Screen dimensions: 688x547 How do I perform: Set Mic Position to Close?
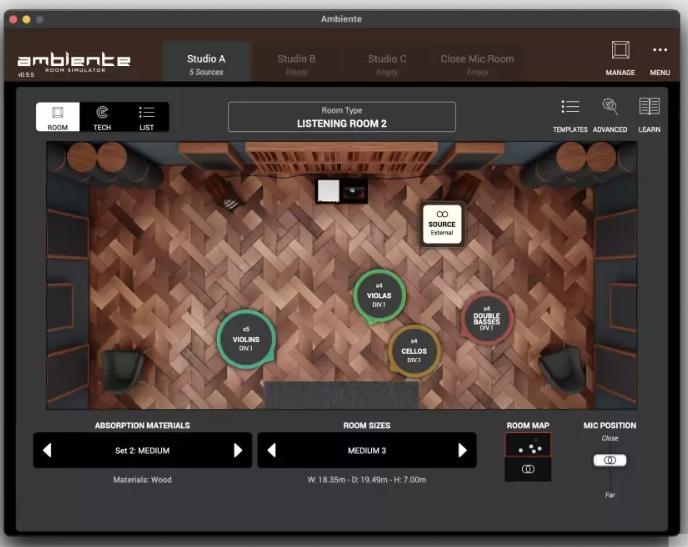tap(610, 438)
